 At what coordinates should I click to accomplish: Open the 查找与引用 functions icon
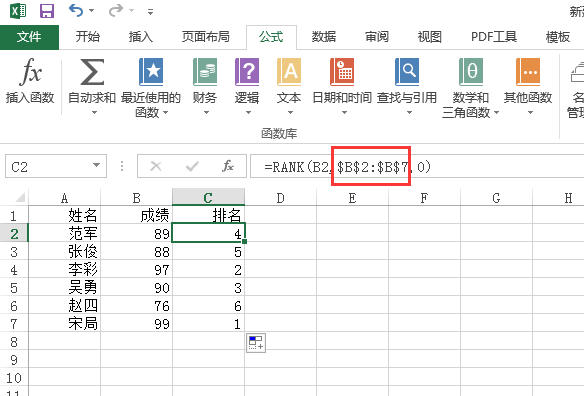[x=407, y=72]
